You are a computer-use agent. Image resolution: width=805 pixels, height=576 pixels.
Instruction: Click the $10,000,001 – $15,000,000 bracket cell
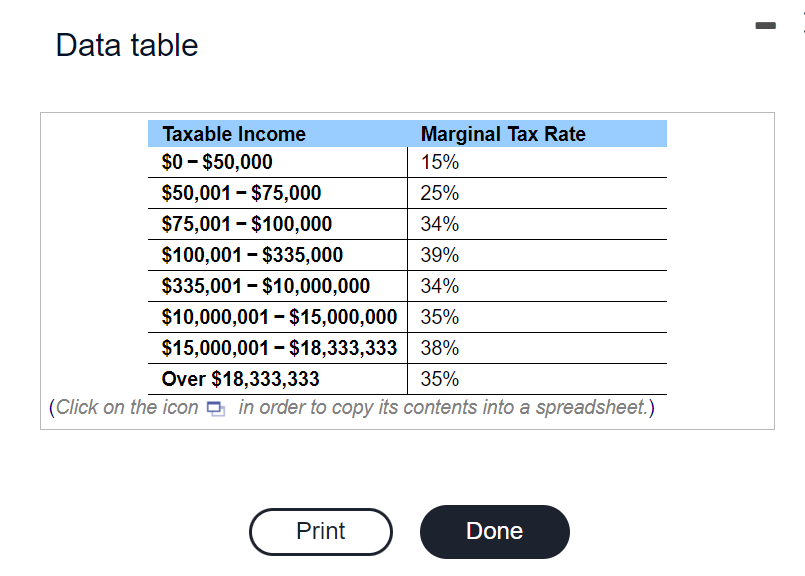[x=279, y=317]
